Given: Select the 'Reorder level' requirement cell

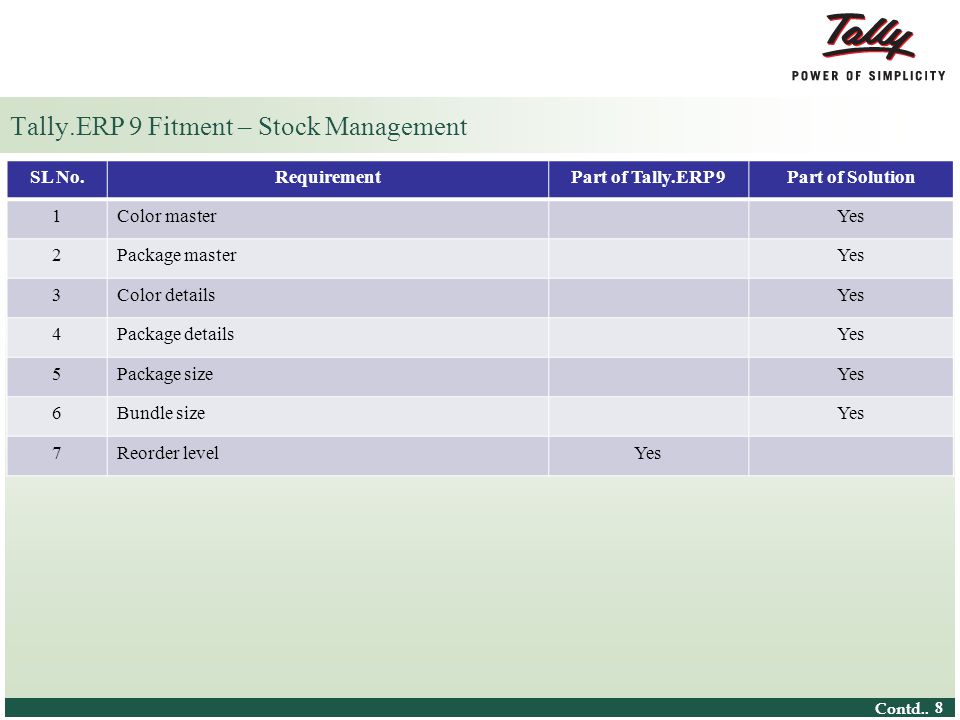Looking at the screenshot, I should coord(328,455).
